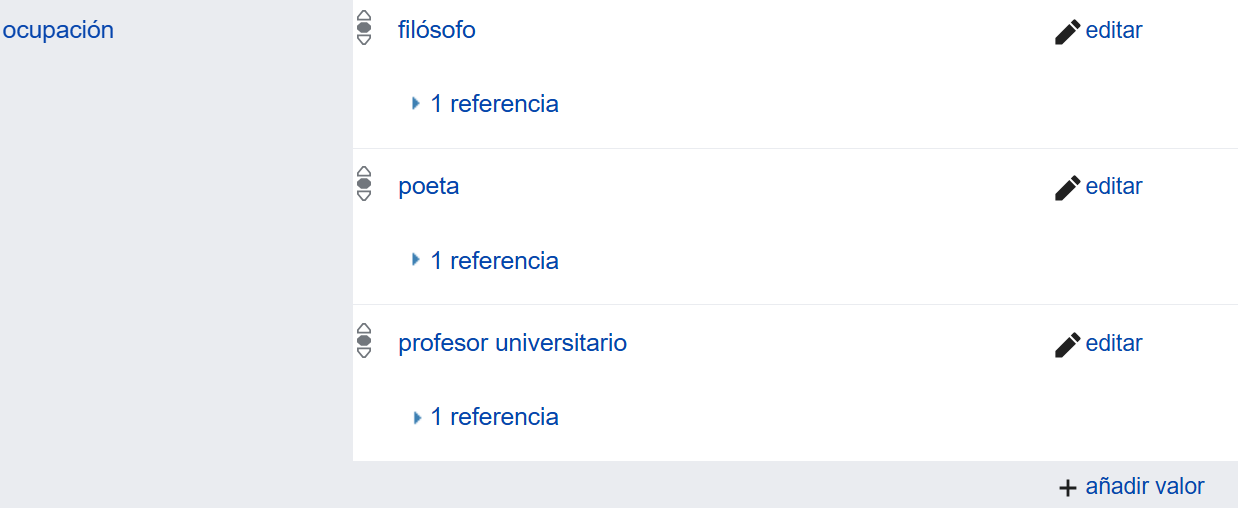The height and width of the screenshot is (508, 1238).
Task: Click the pencil icon beside filósofo
Action: 1067,32
